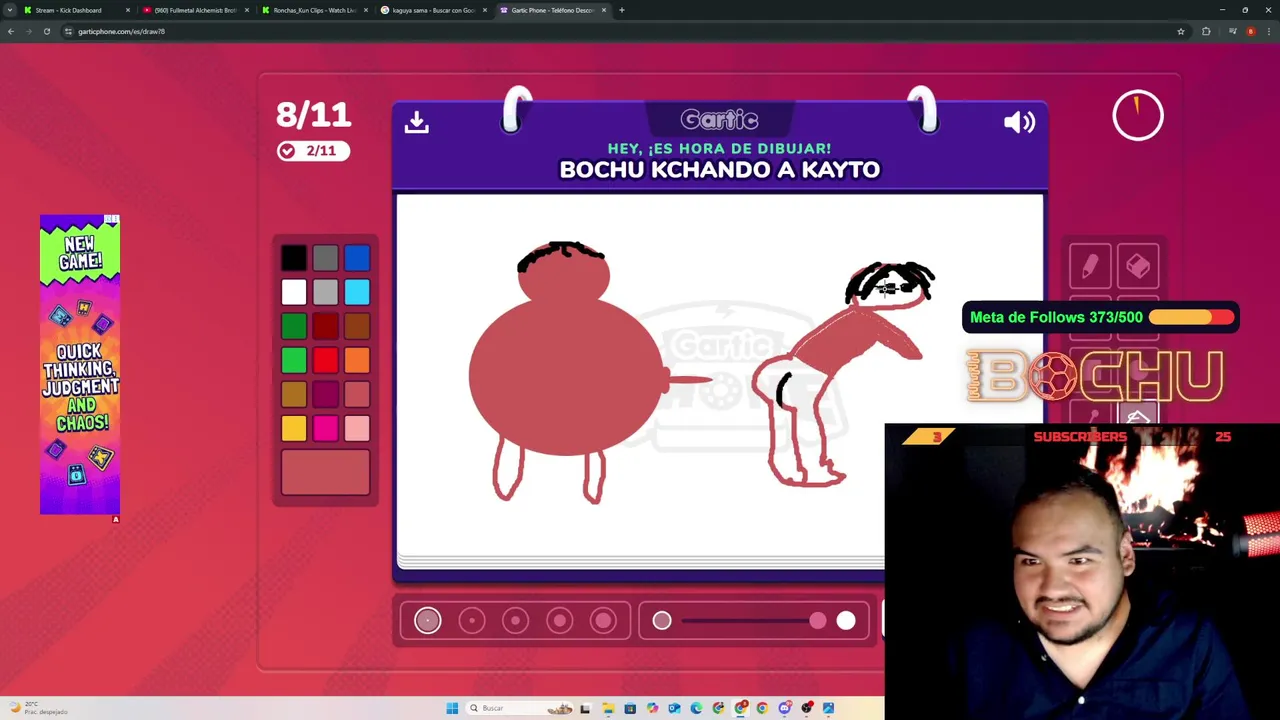
Task: Click the taskbar Buscar search box
Action: [x=521, y=708]
